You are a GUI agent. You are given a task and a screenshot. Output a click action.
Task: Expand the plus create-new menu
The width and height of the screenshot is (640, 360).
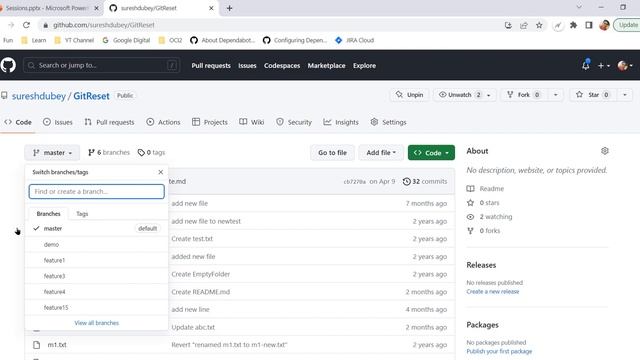[604, 65]
